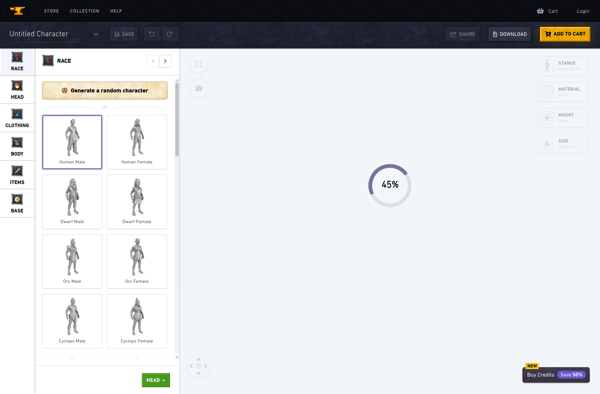Click the view rotation control pad
Viewport: 600px width, 394px height.
[198, 366]
